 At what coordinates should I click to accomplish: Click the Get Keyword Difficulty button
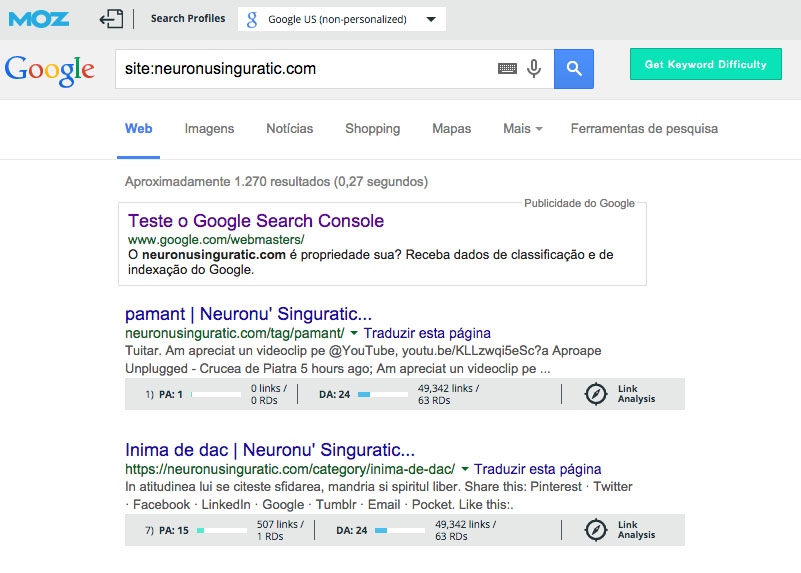pos(705,64)
